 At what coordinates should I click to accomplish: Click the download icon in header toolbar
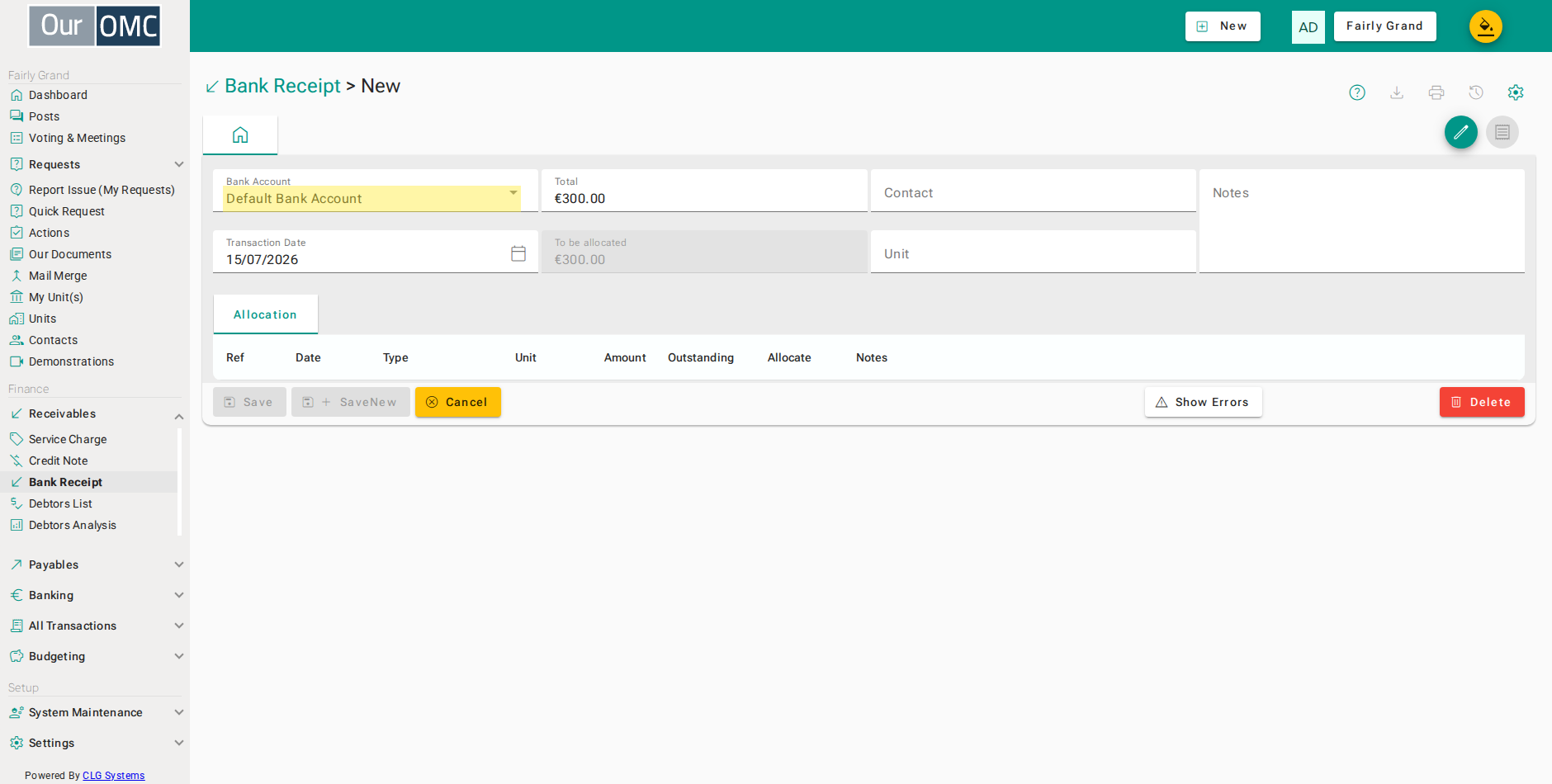[1397, 92]
